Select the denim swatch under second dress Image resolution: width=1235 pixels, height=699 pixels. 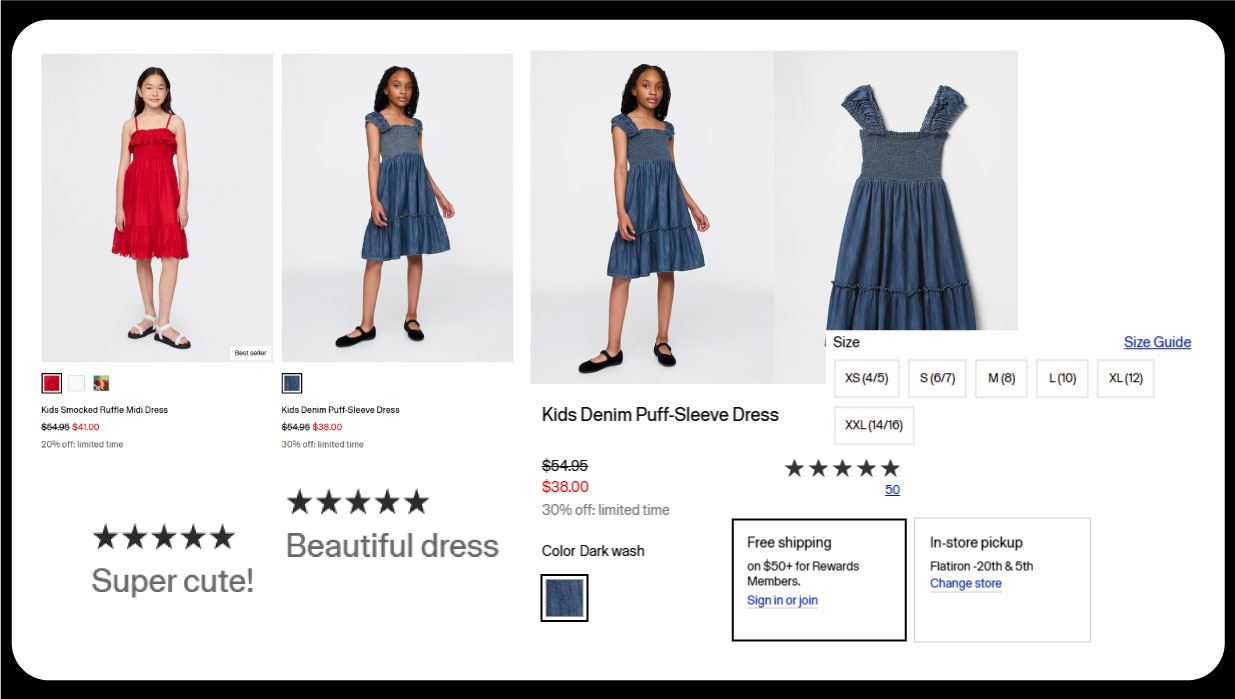tap(292, 383)
